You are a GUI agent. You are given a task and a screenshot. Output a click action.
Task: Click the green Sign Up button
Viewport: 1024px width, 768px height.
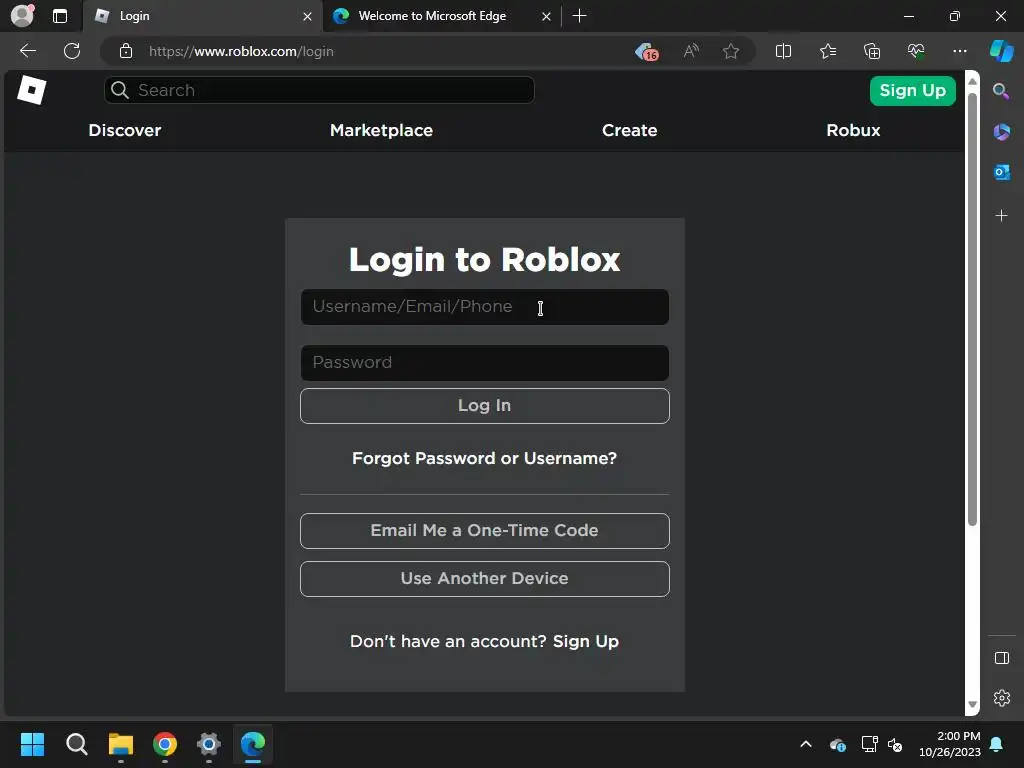[912, 90]
